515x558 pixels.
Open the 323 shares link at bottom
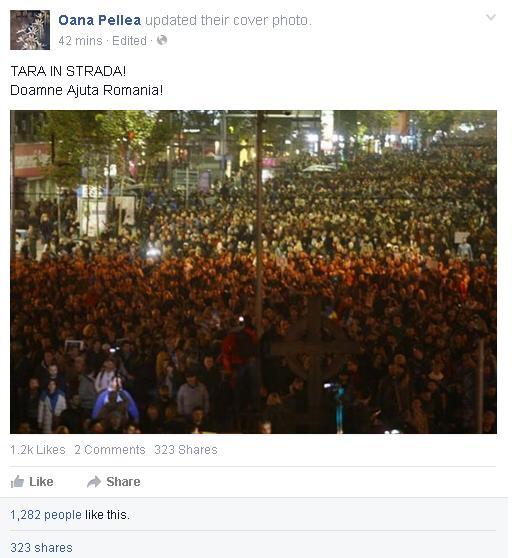[x=41, y=548]
